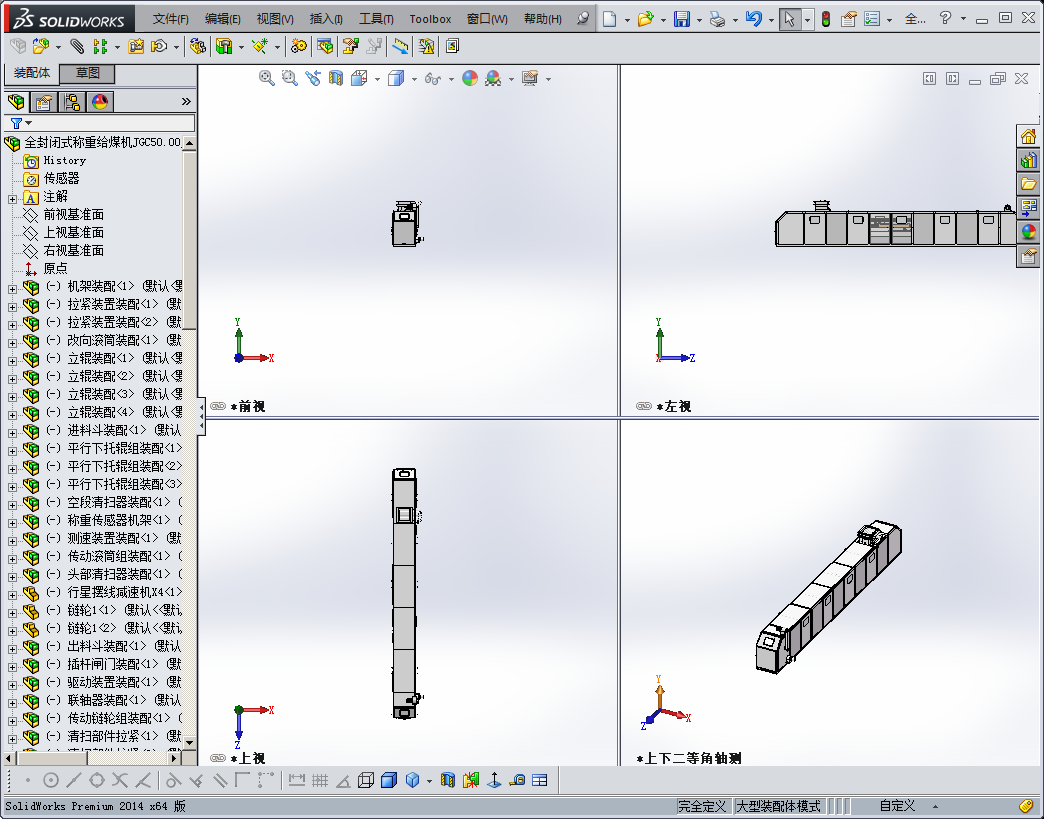Open the ConfigurationManager tab icon

72,102
